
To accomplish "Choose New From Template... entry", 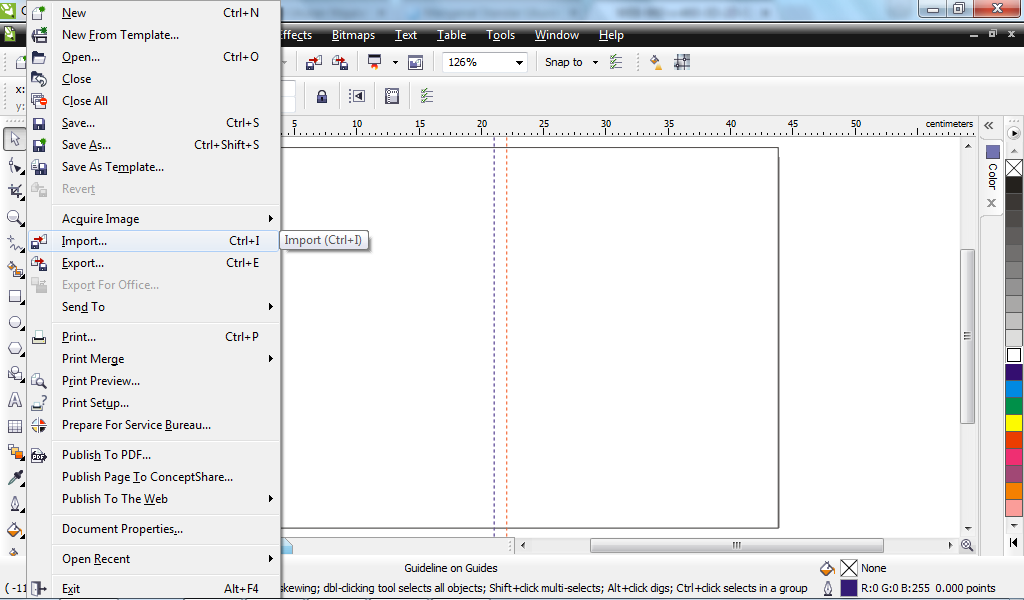I will pyautogui.click(x=154, y=35).
